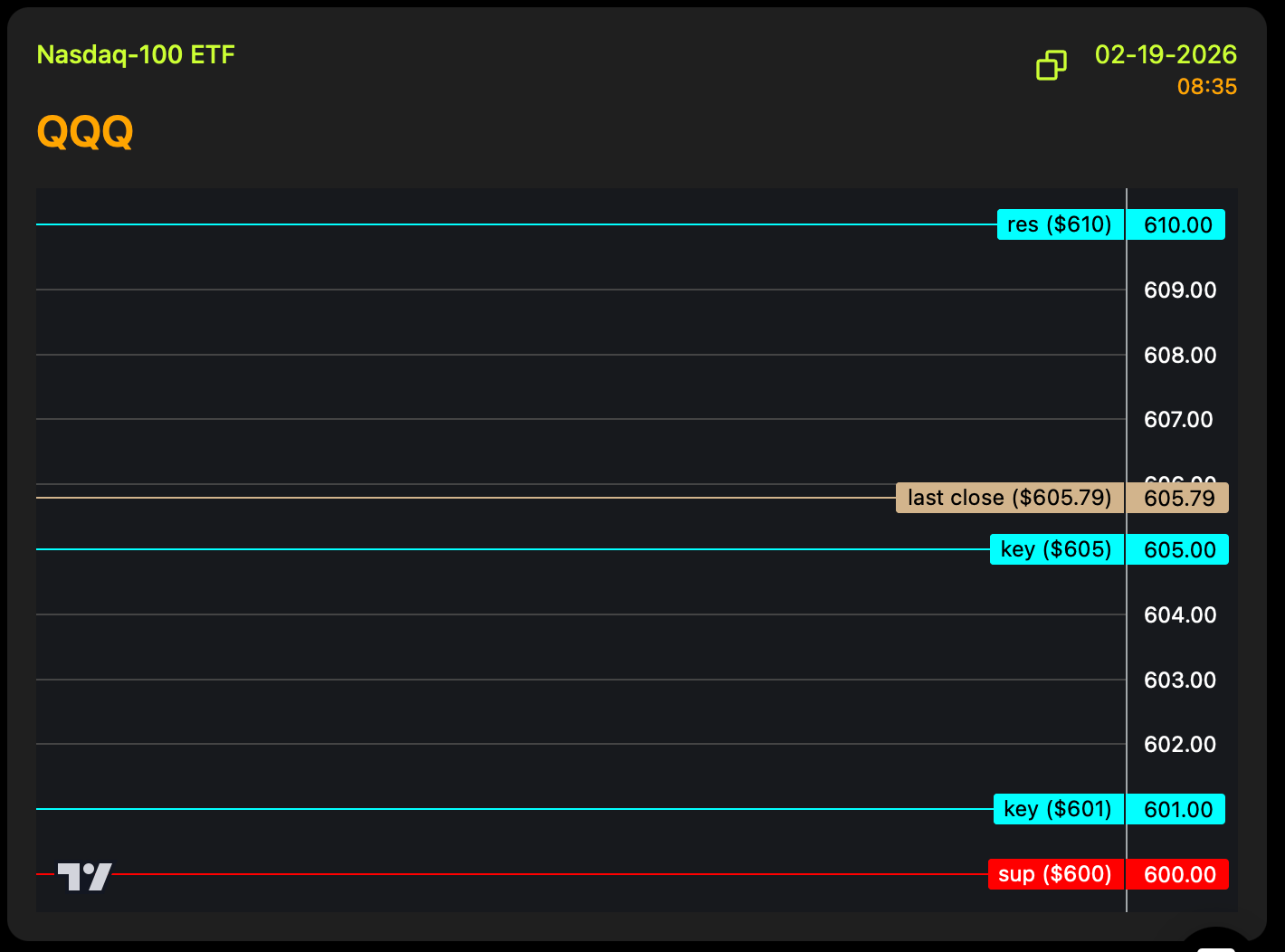1285x952 pixels.
Task: Select the key ($601) level label
Action: pyautogui.click(x=1058, y=809)
